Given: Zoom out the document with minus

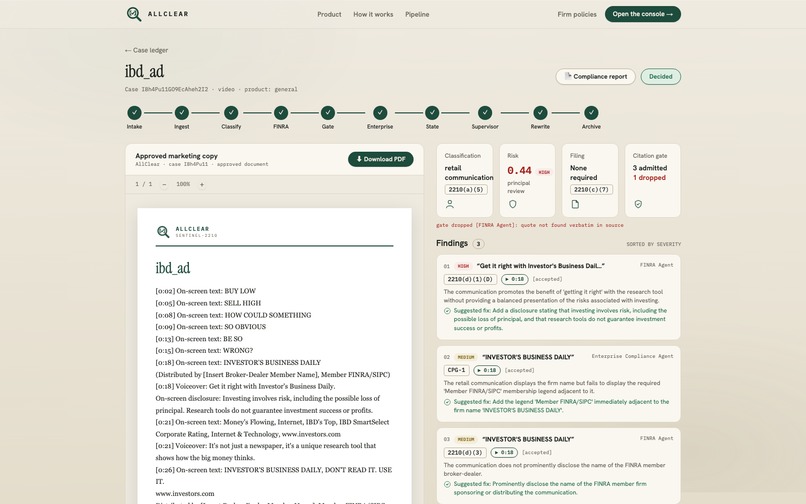Looking at the screenshot, I should (x=164, y=185).
